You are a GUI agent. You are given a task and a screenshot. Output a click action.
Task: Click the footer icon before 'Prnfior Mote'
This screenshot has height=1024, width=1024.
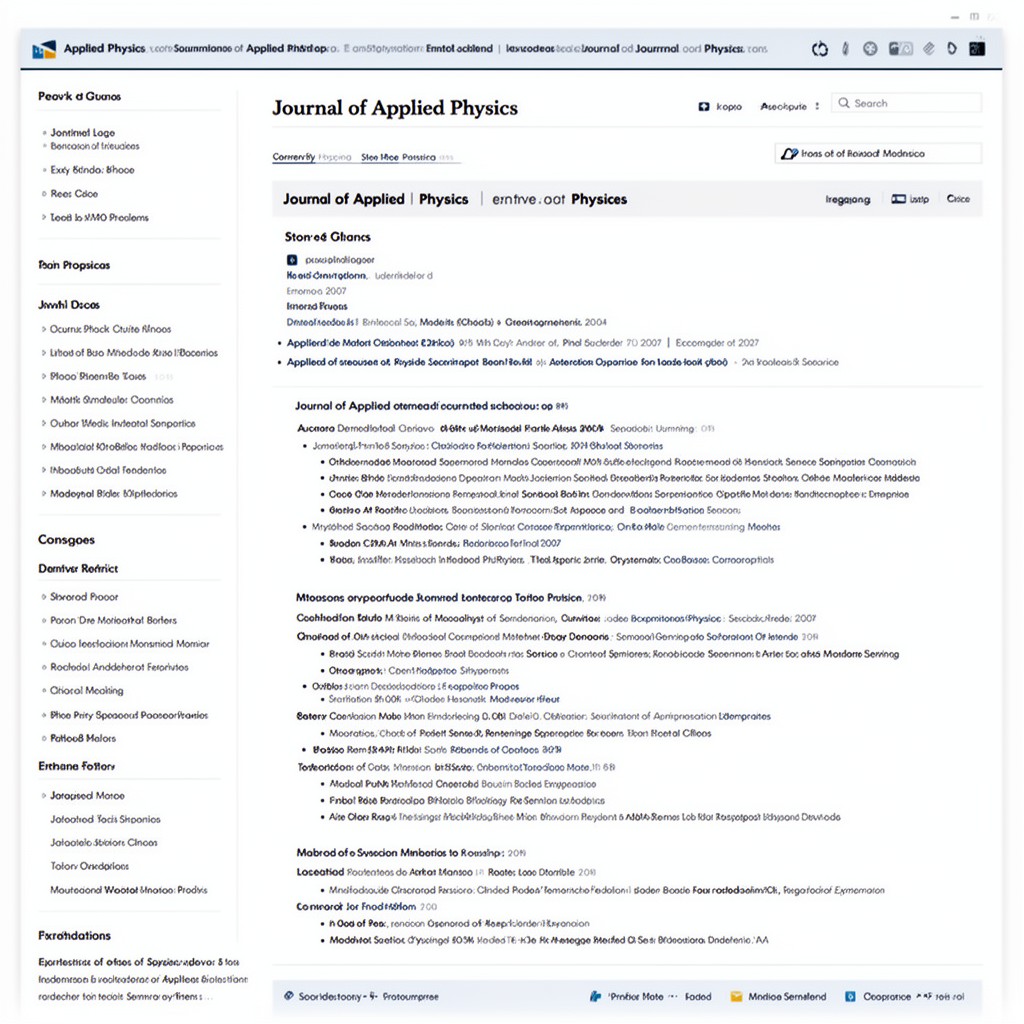point(596,997)
